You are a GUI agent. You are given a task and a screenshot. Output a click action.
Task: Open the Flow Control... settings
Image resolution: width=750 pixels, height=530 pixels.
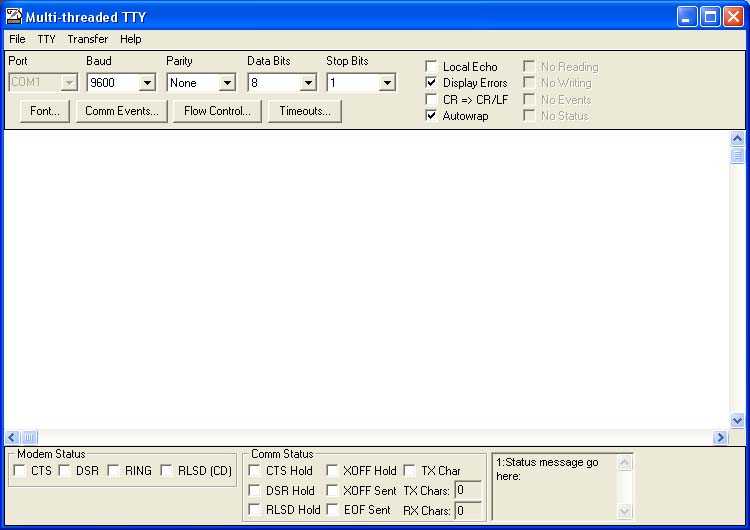point(217,111)
